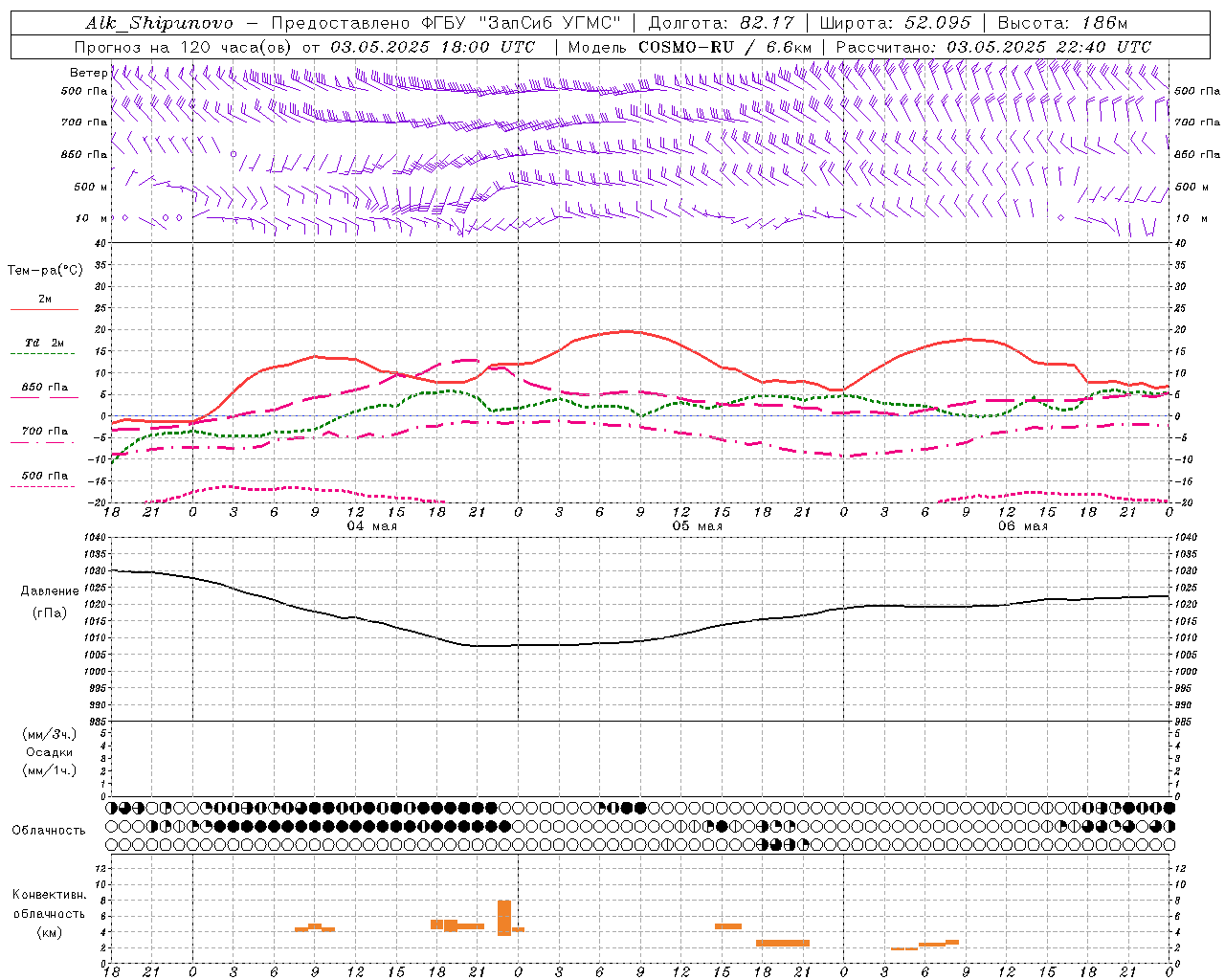Click the '500 гПа' temperature legend label
Image resolution: width=1225 pixels, height=980 pixels.
(x=45, y=476)
